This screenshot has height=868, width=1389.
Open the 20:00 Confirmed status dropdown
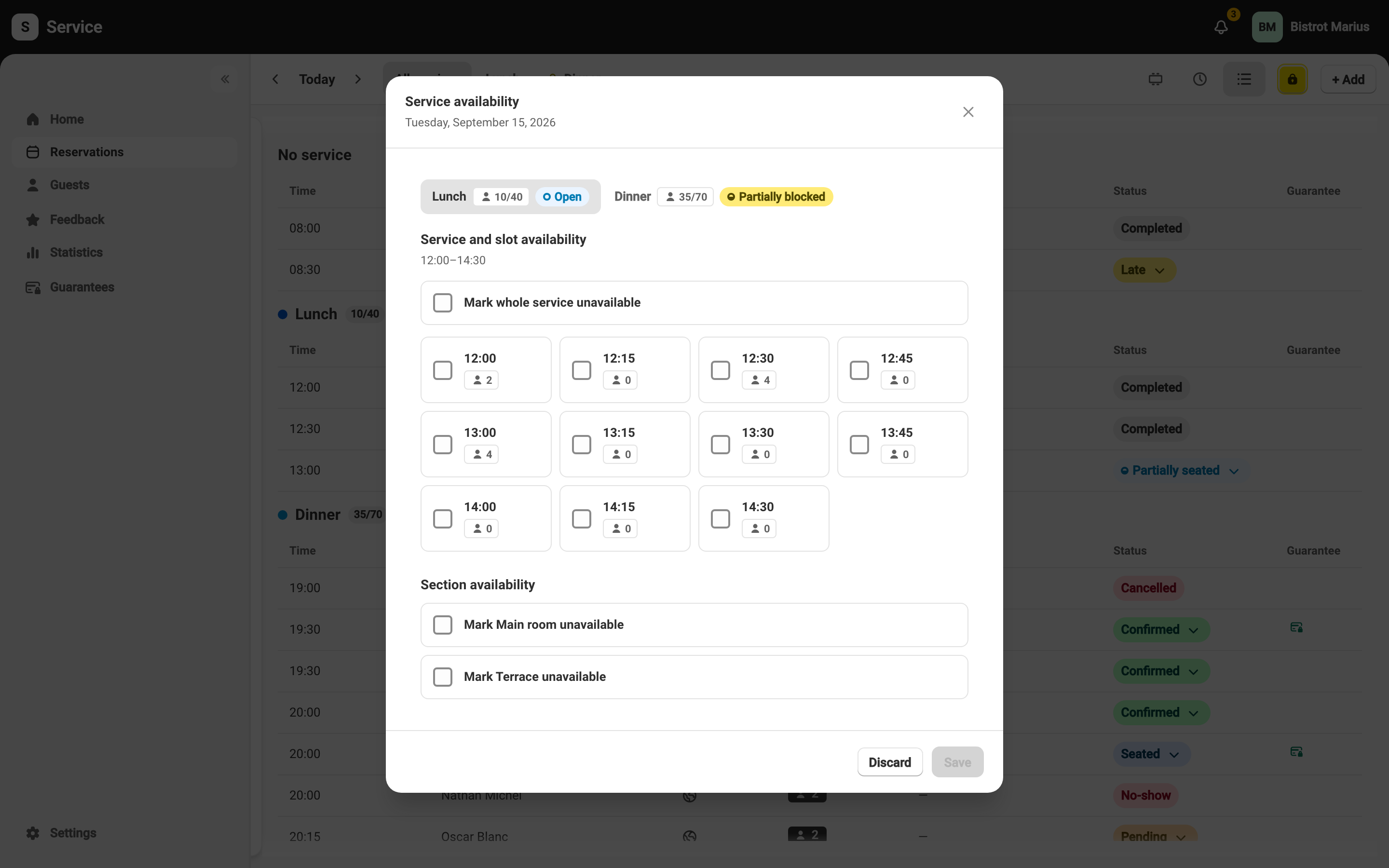click(x=1161, y=712)
